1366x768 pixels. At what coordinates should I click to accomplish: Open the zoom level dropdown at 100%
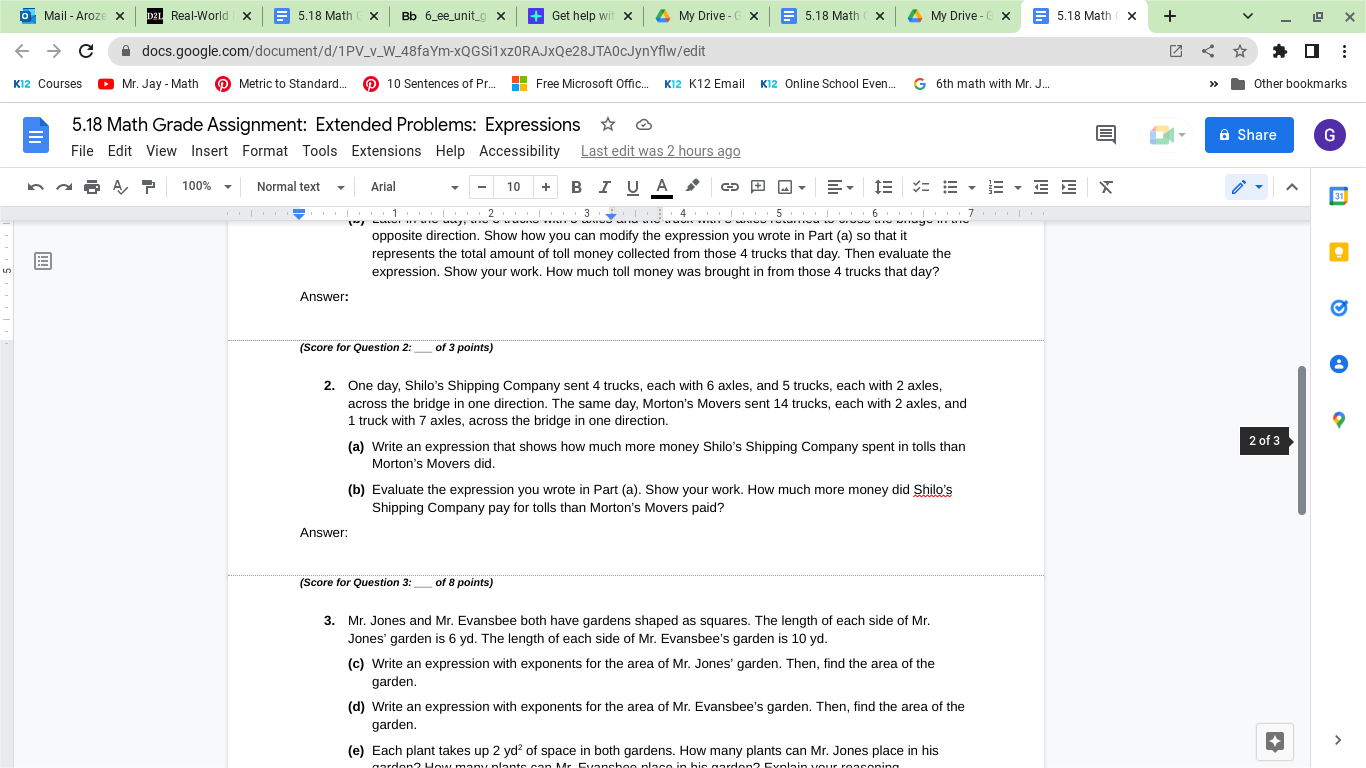coord(205,187)
